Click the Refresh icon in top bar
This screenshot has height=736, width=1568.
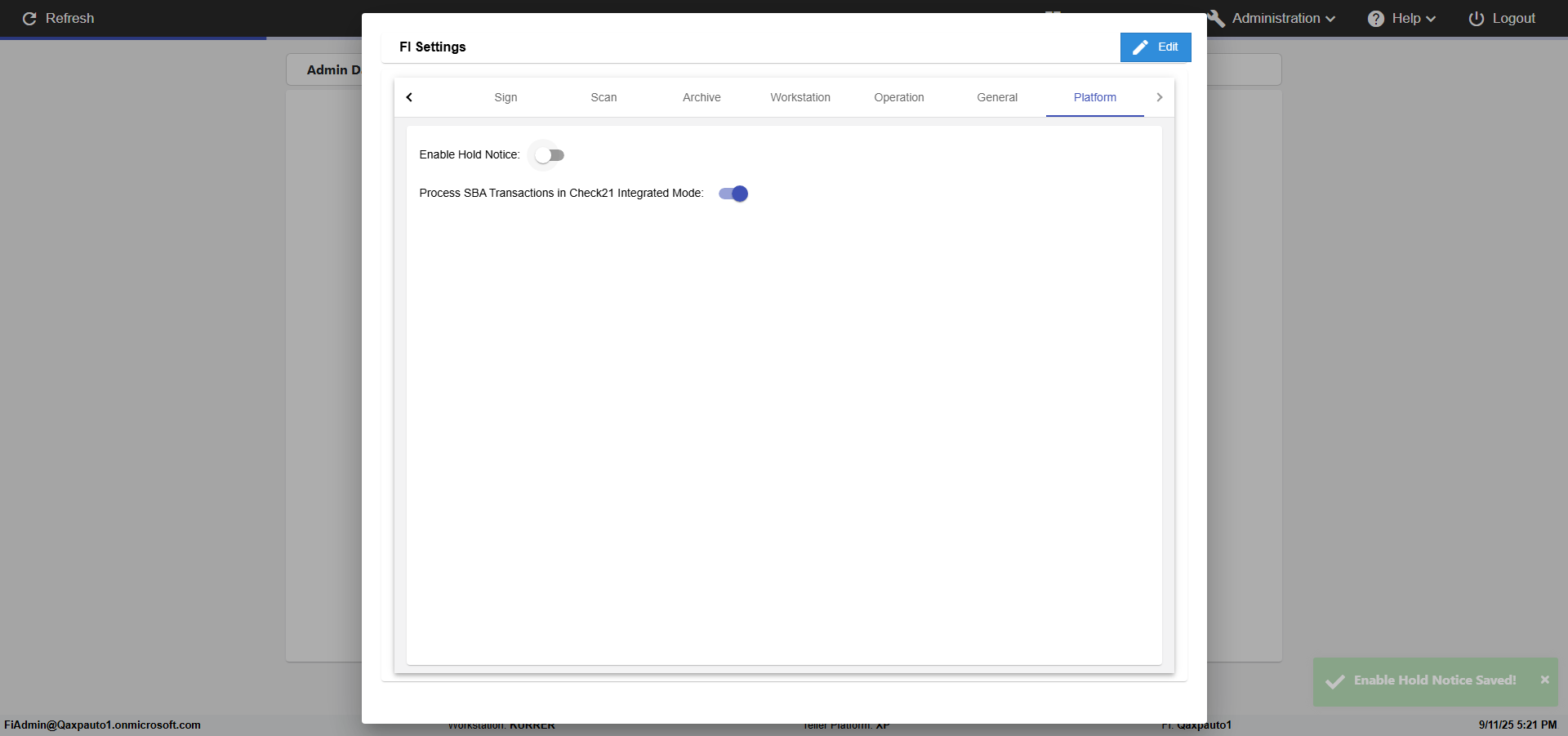(29, 18)
